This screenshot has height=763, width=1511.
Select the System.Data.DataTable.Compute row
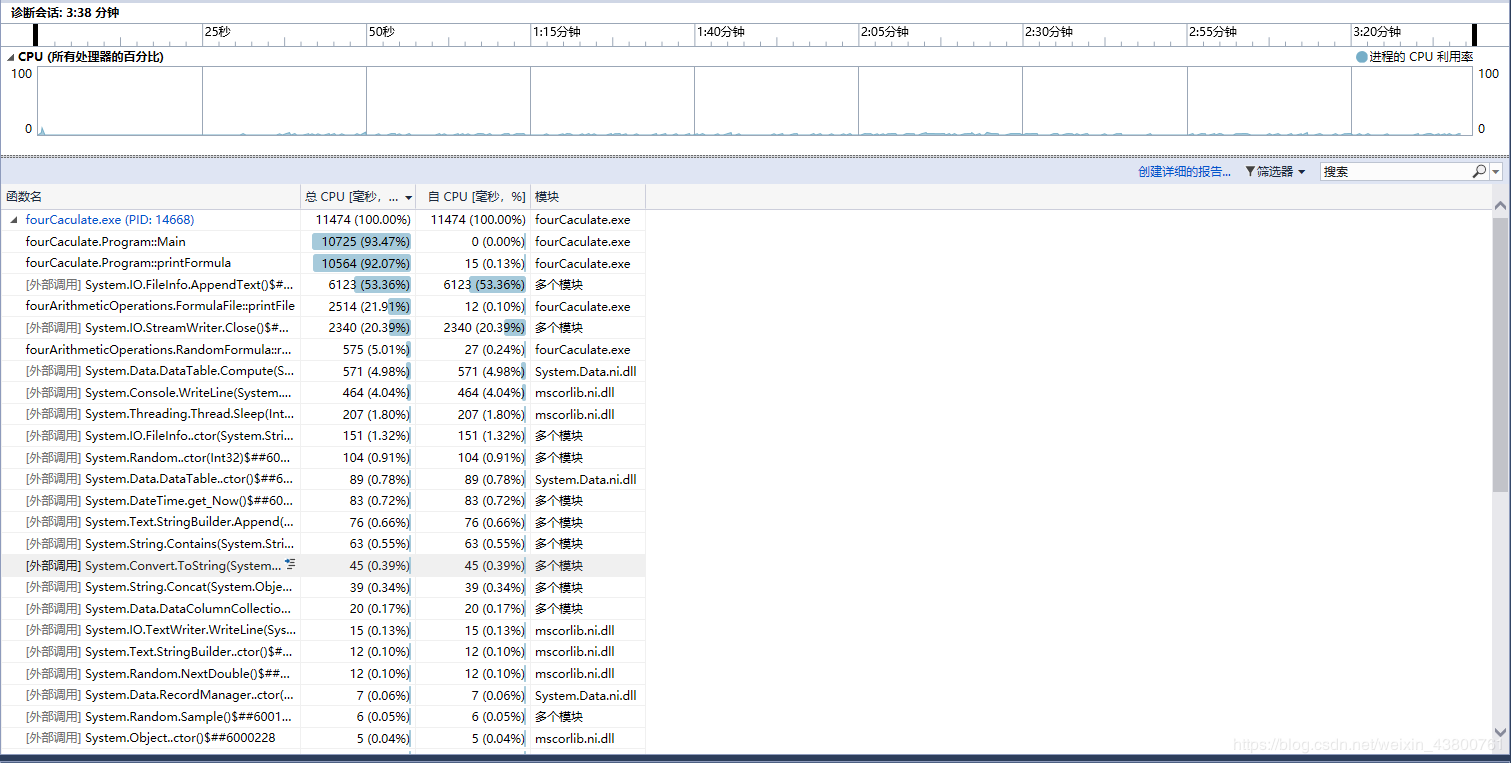[322, 371]
